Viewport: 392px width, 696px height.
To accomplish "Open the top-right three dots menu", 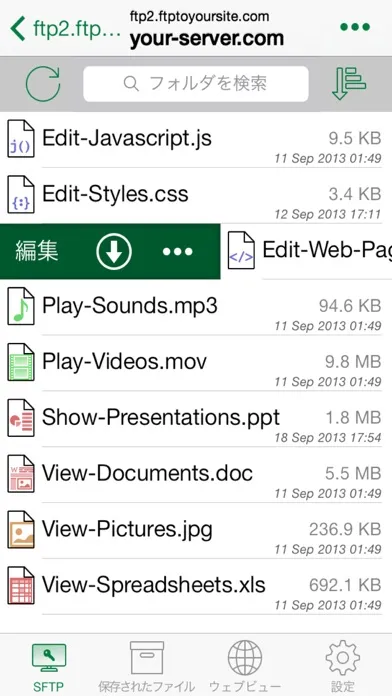I will [x=355, y=27].
